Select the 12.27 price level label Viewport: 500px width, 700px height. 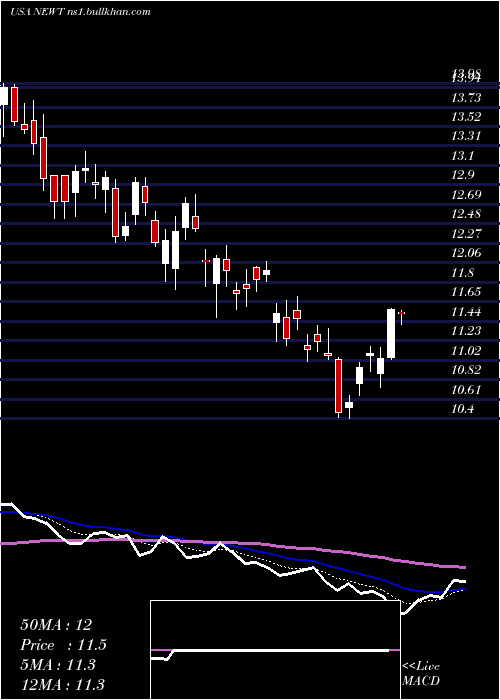click(466, 233)
